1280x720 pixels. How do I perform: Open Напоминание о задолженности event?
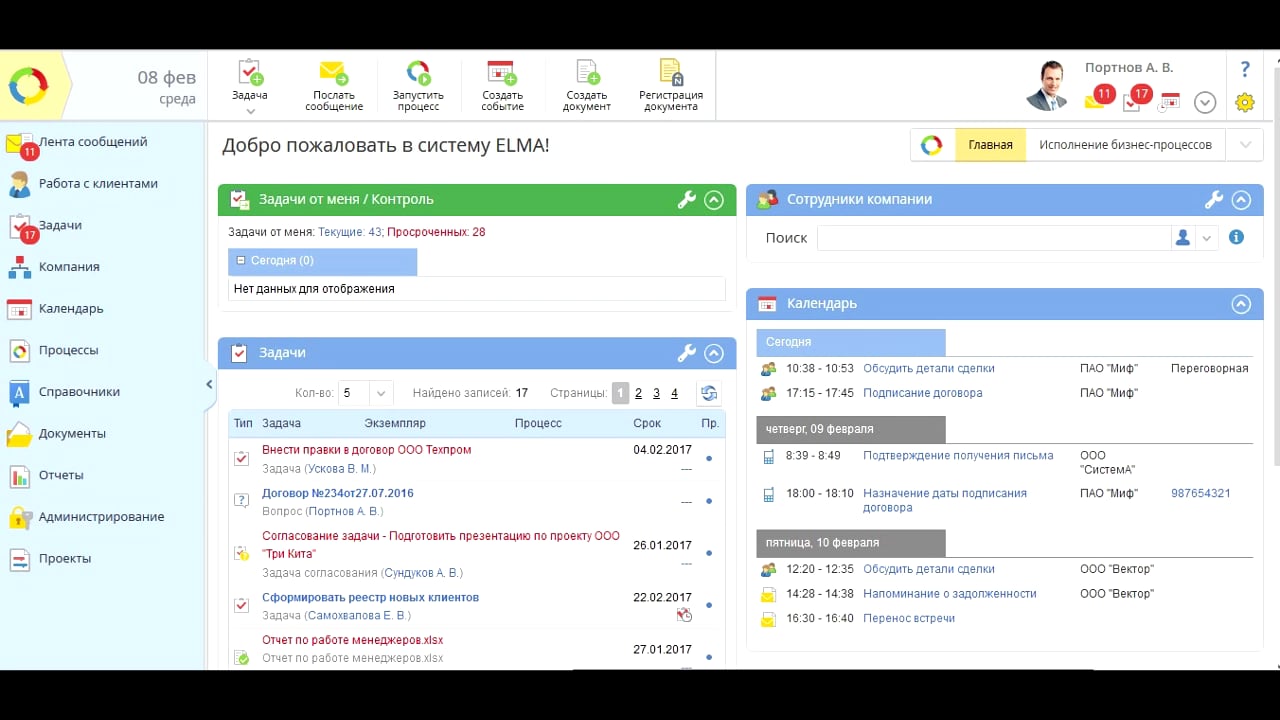pyautogui.click(x=950, y=593)
